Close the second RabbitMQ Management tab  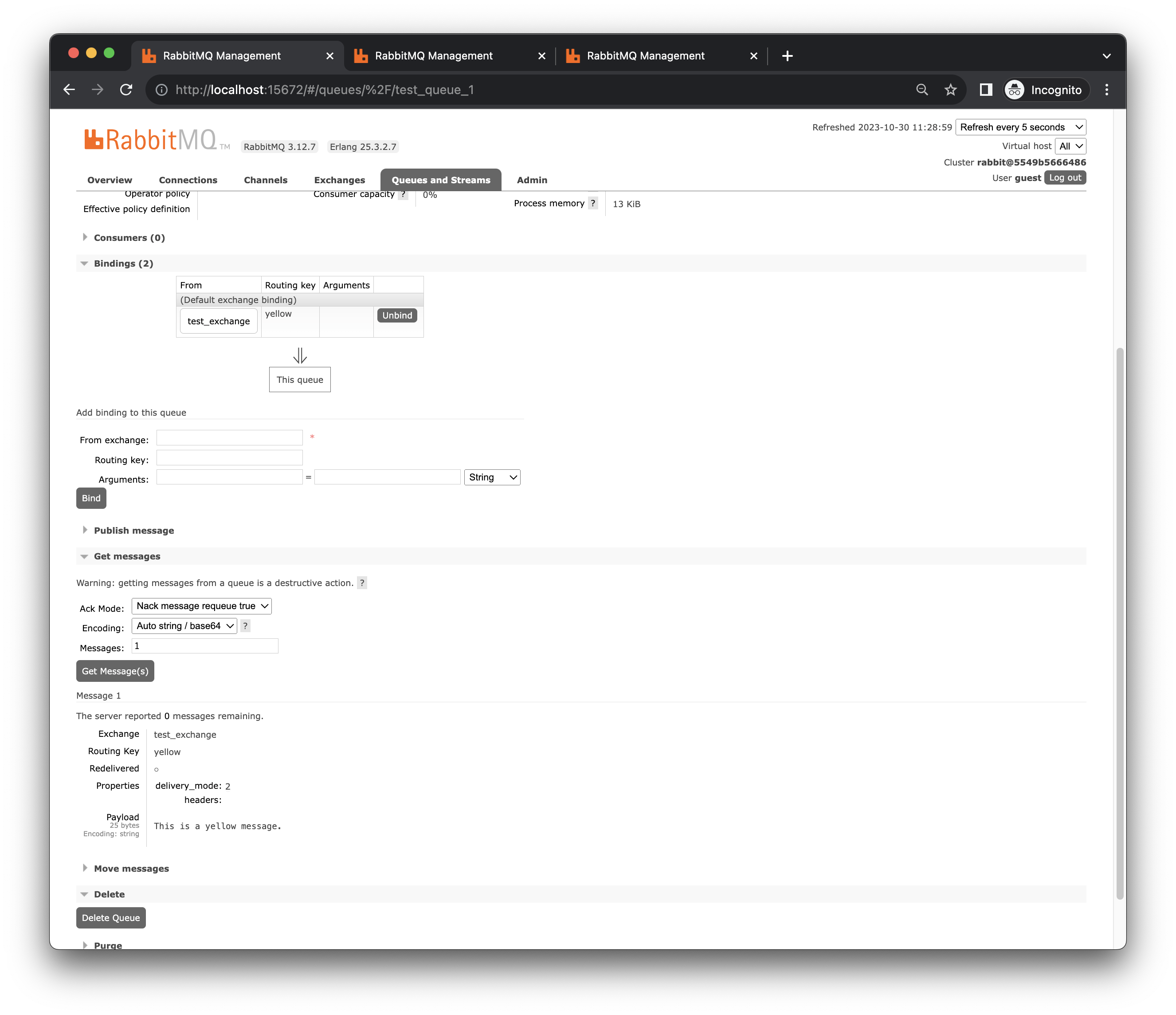point(541,55)
